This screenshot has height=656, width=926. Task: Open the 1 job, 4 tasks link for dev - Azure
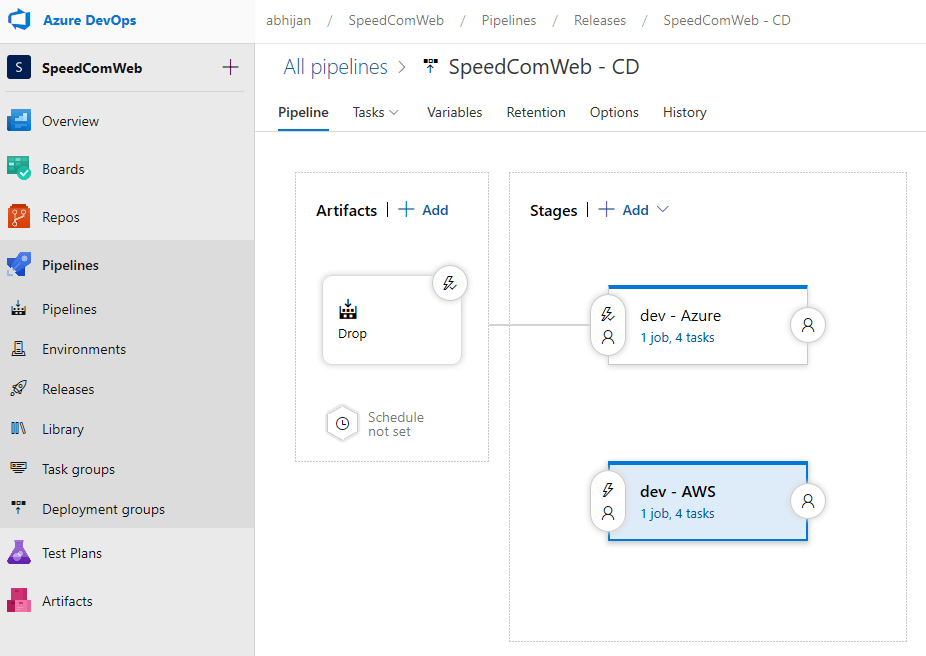pos(677,338)
